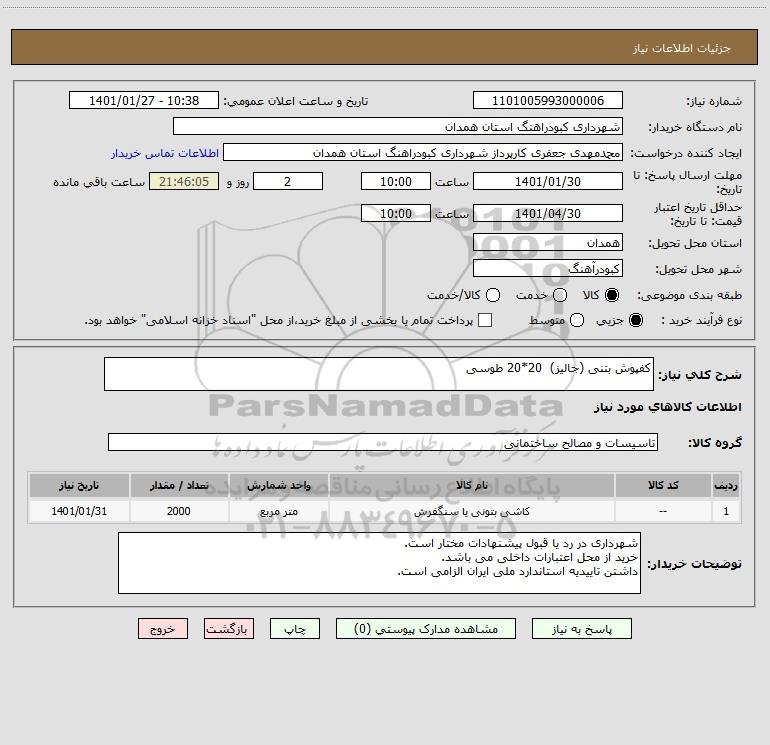This screenshot has width=770, height=745.
Task: Click the price validity date 1401/04/30 field
Action: (548, 213)
